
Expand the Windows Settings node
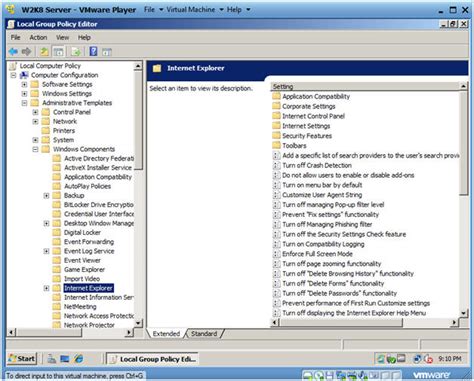click(24, 94)
